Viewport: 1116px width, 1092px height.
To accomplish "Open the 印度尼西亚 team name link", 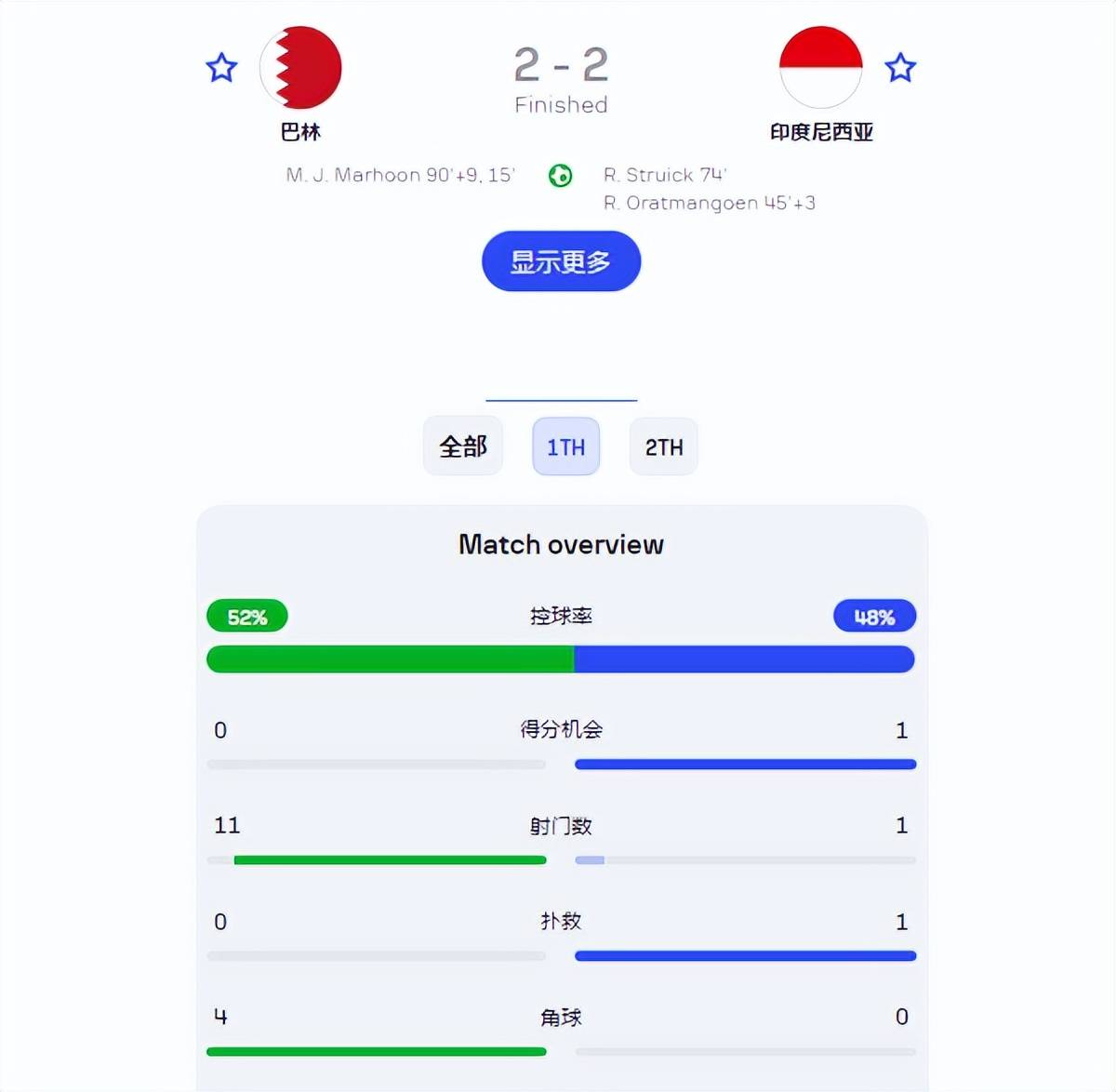I will point(821,132).
